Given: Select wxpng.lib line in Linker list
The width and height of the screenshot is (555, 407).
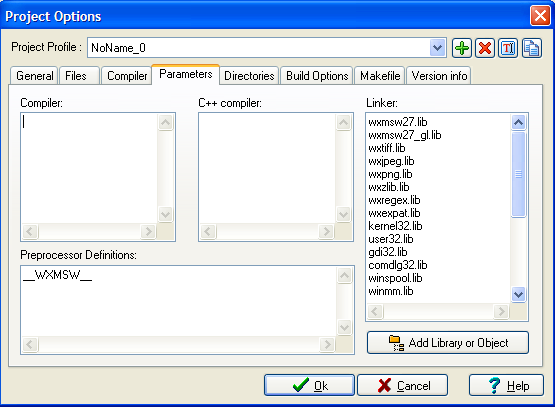Looking at the screenshot, I should tap(390, 174).
